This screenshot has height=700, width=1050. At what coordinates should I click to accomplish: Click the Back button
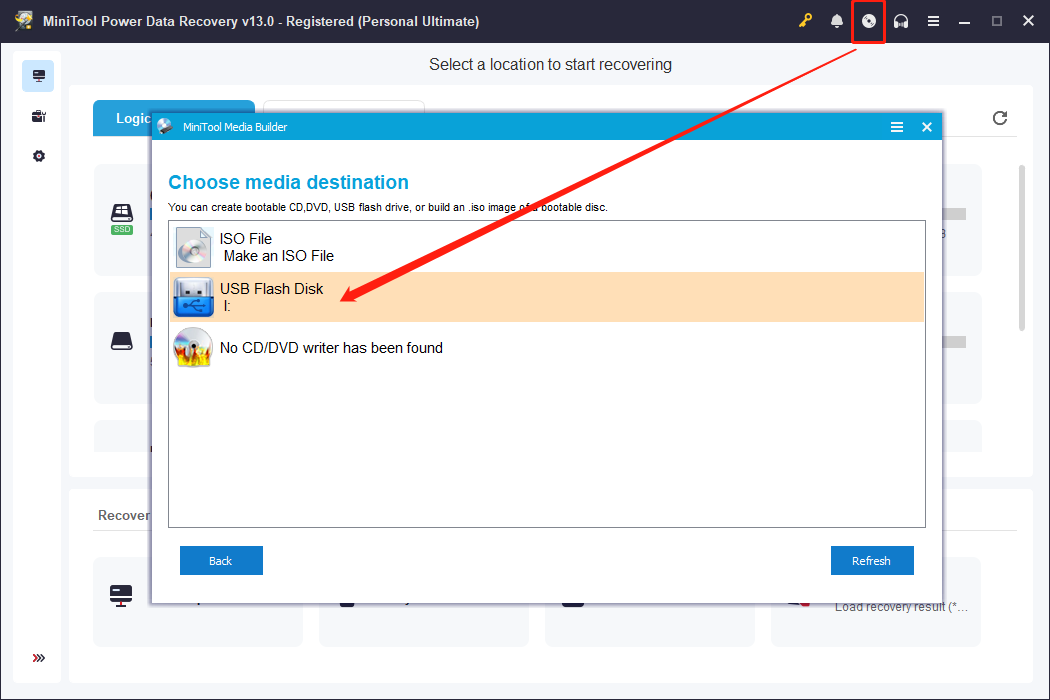[x=221, y=561]
